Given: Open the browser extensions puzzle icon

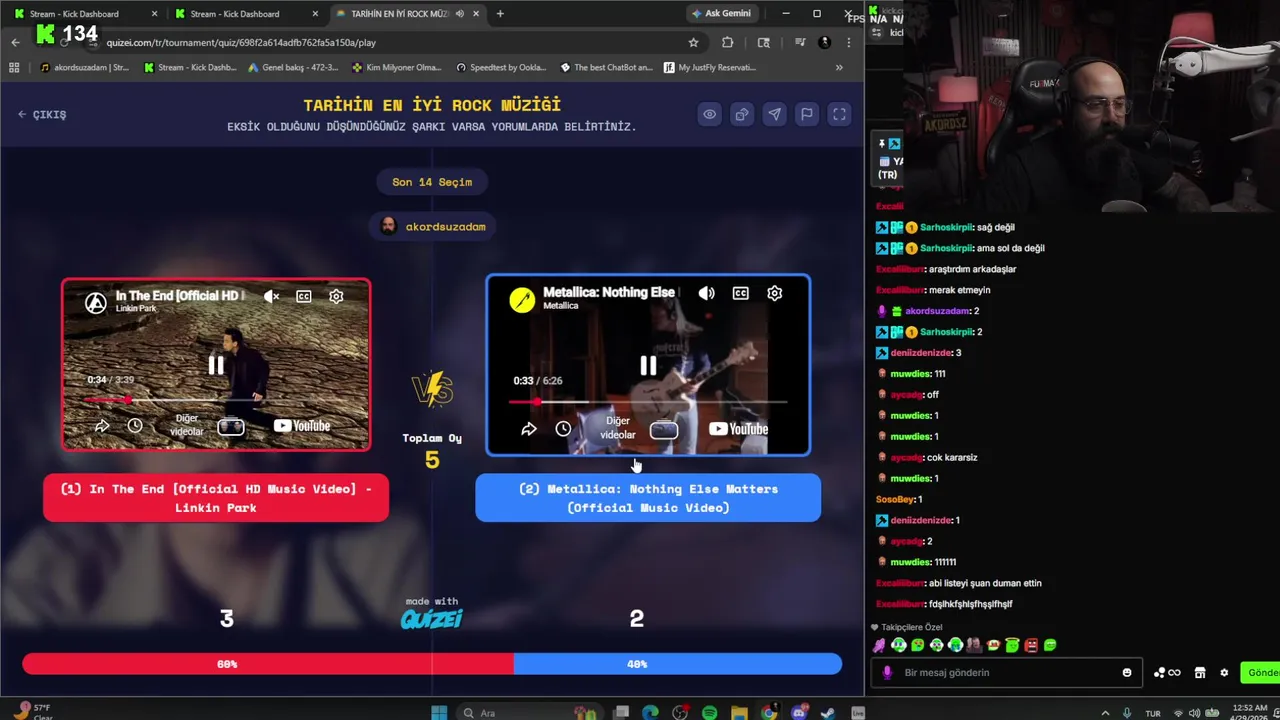Looking at the screenshot, I should click(x=727, y=42).
